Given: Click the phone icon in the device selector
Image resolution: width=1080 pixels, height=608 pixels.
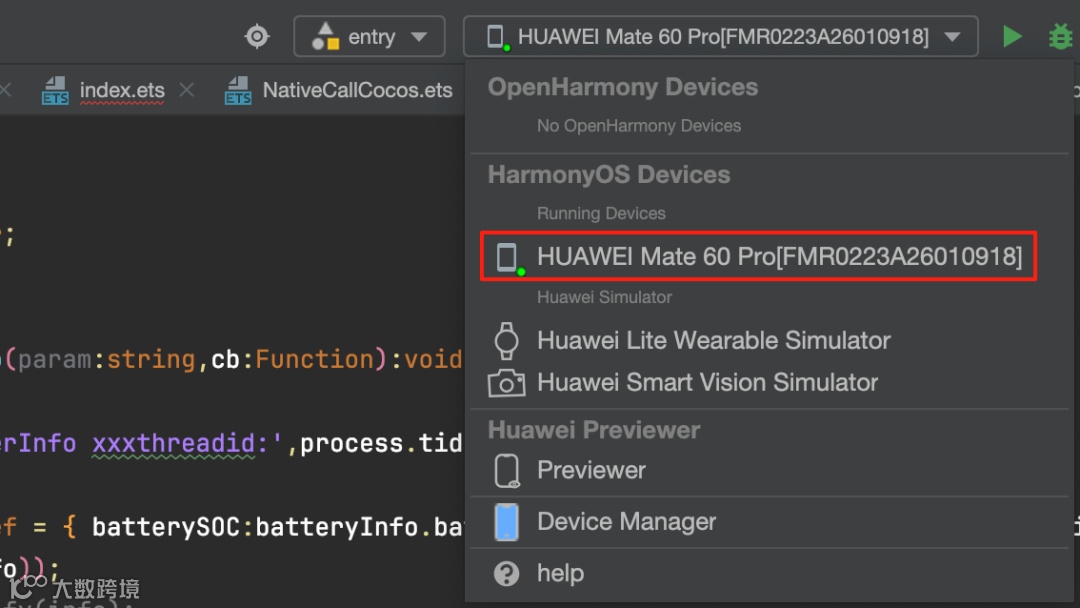Looking at the screenshot, I should pyautogui.click(x=496, y=36).
